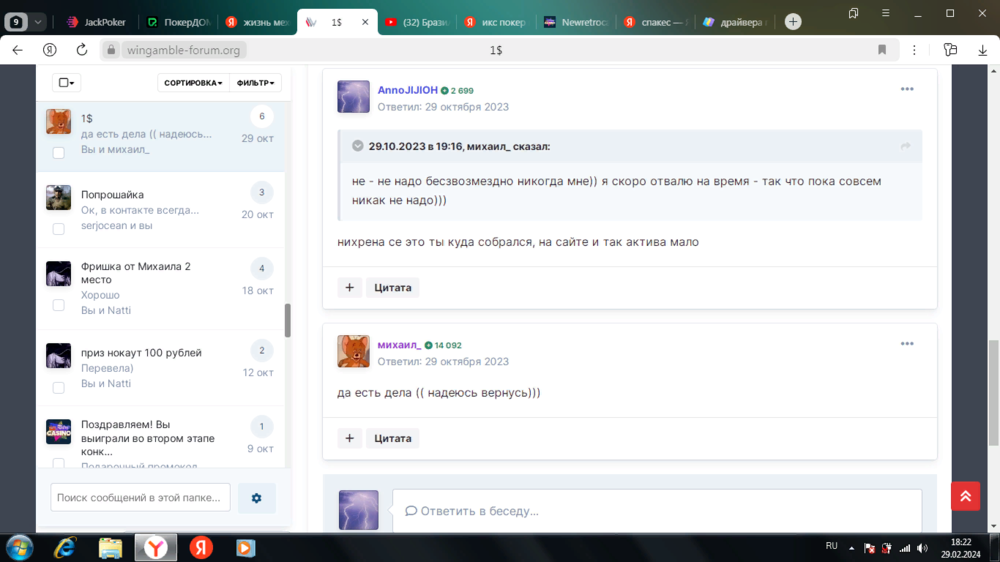Click the message search input field
This screenshot has width=1000, height=562.
coord(140,498)
